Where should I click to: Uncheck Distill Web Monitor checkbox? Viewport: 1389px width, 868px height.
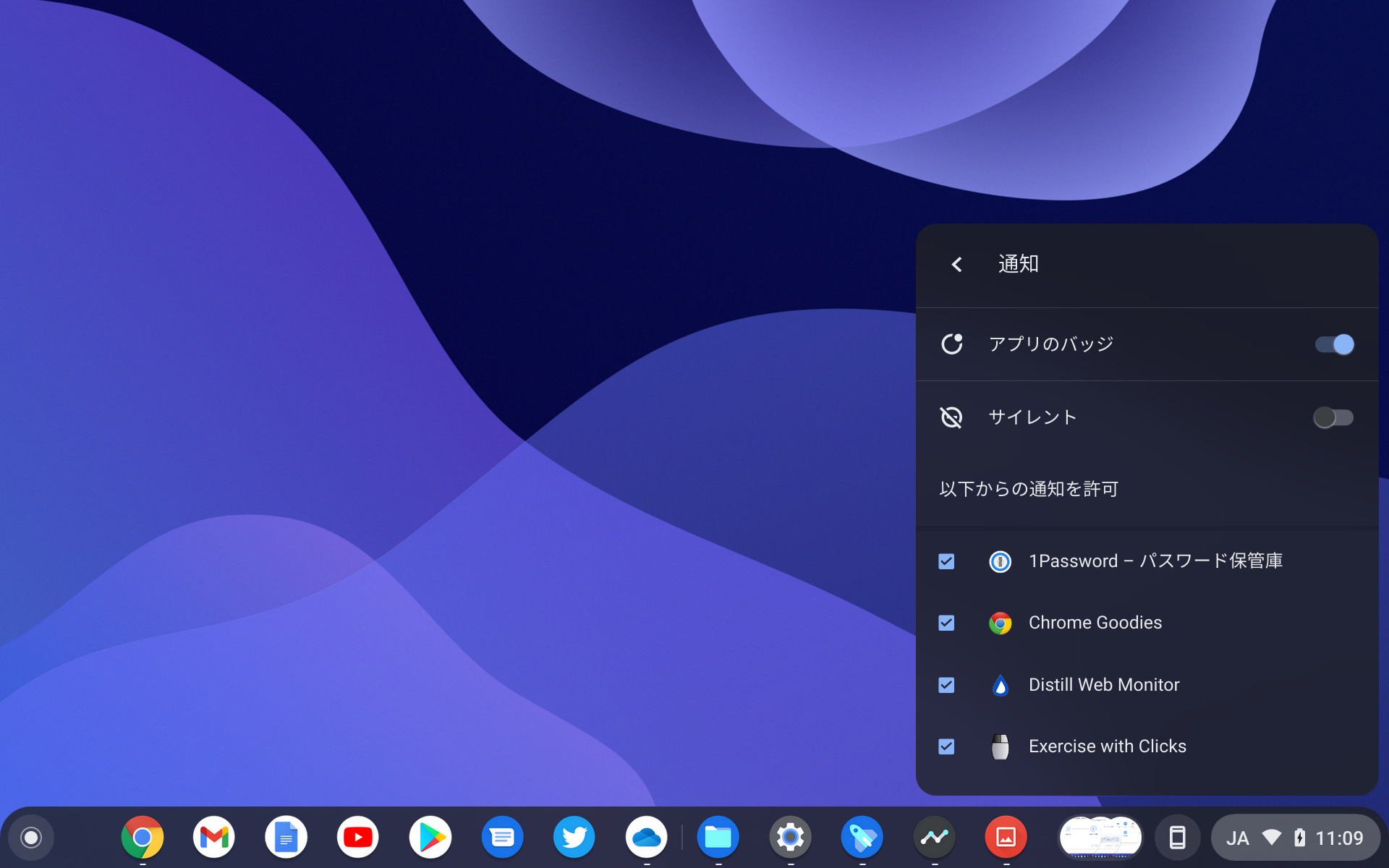pyautogui.click(x=946, y=685)
